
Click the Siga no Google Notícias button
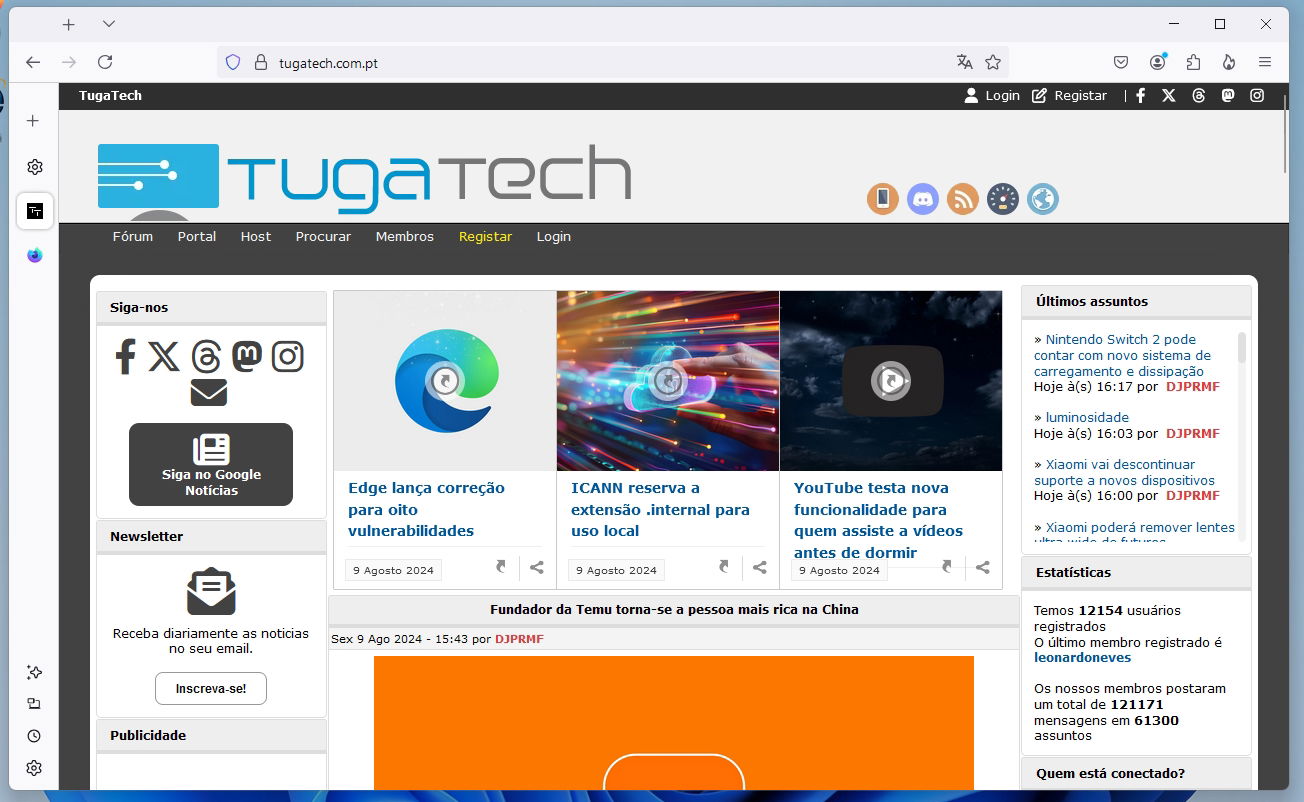click(x=211, y=464)
